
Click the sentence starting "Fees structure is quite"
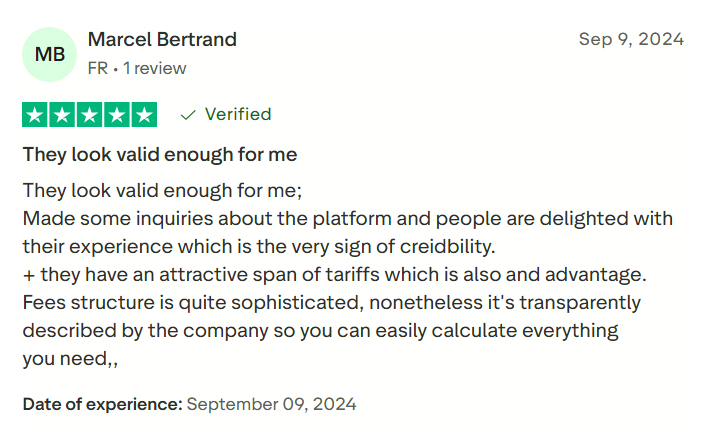click(x=331, y=302)
